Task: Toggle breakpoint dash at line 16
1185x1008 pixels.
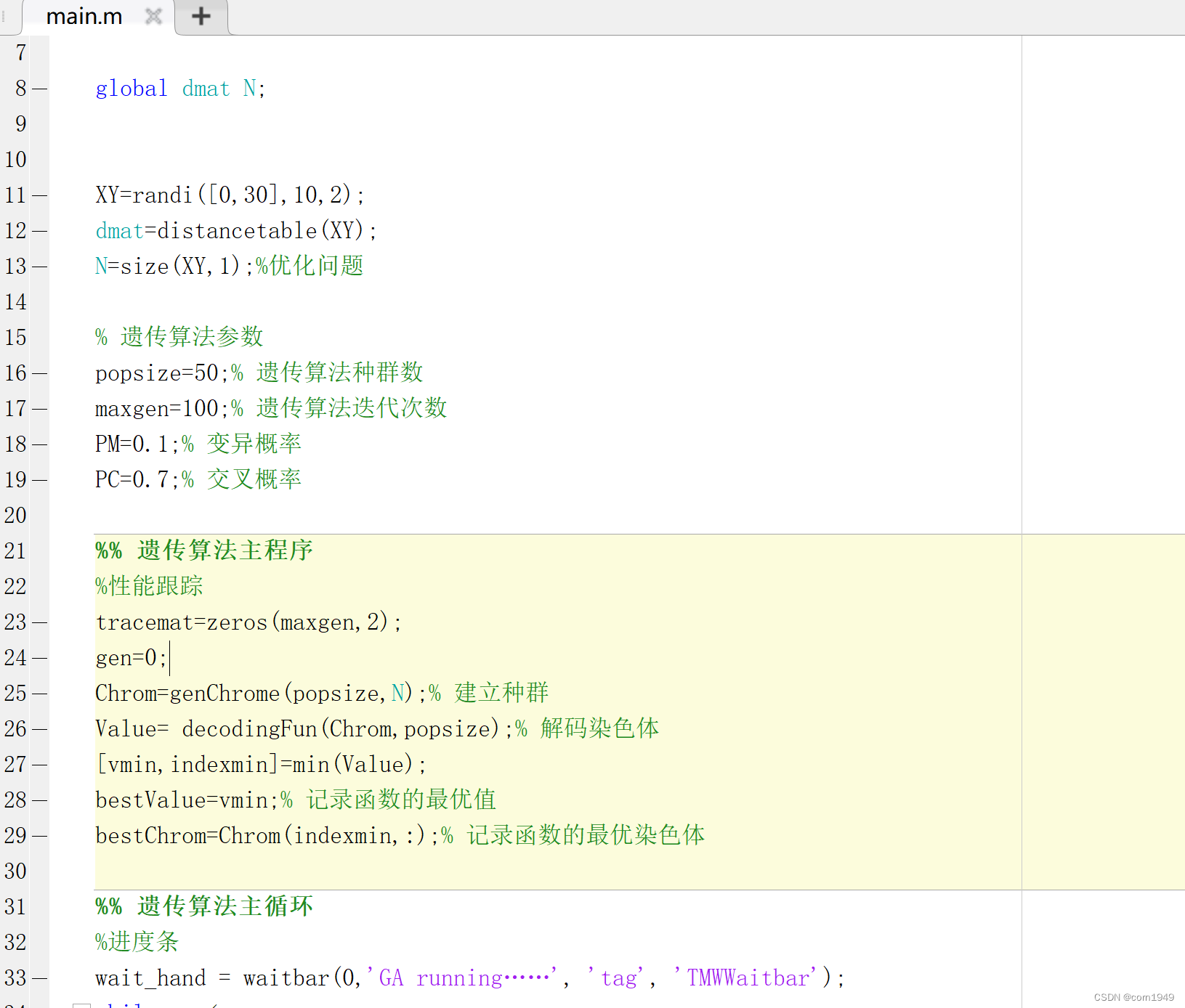Action: pos(39,373)
